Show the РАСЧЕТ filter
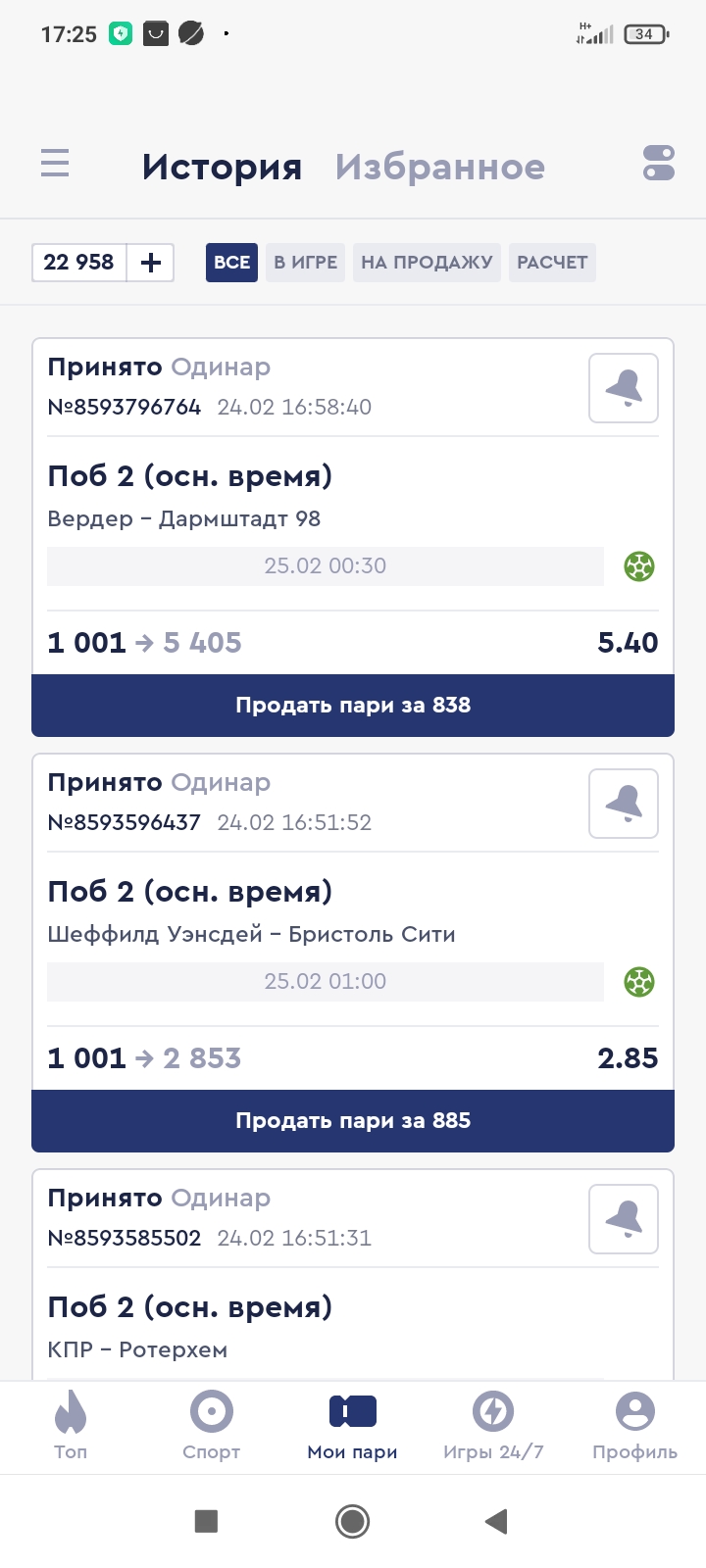Image resolution: width=706 pixels, height=1568 pixels. 552,263
